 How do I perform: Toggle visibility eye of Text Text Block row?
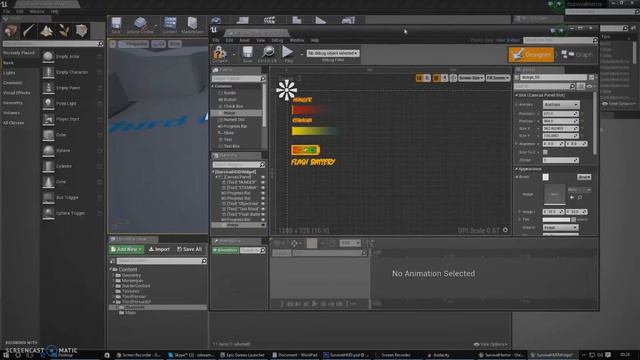[263, 209]
